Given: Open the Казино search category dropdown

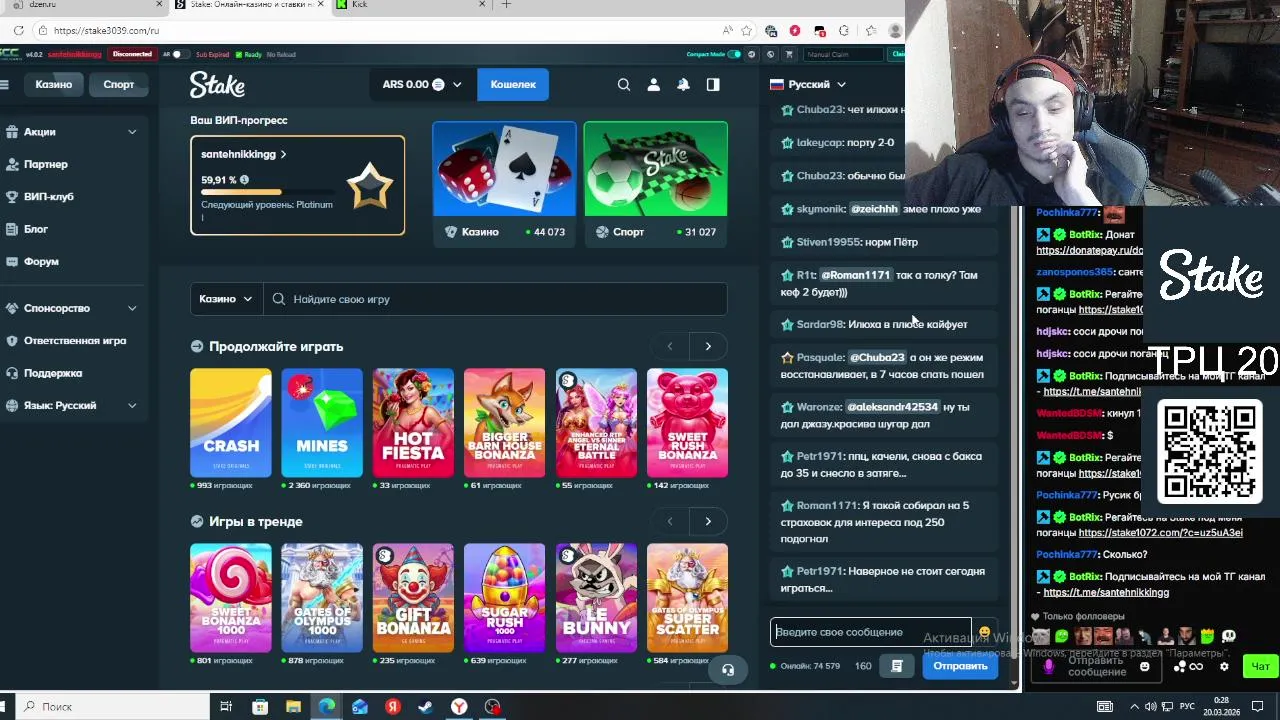Looking at the screenshot, I should pyautogui.click(x=227, y=299).
